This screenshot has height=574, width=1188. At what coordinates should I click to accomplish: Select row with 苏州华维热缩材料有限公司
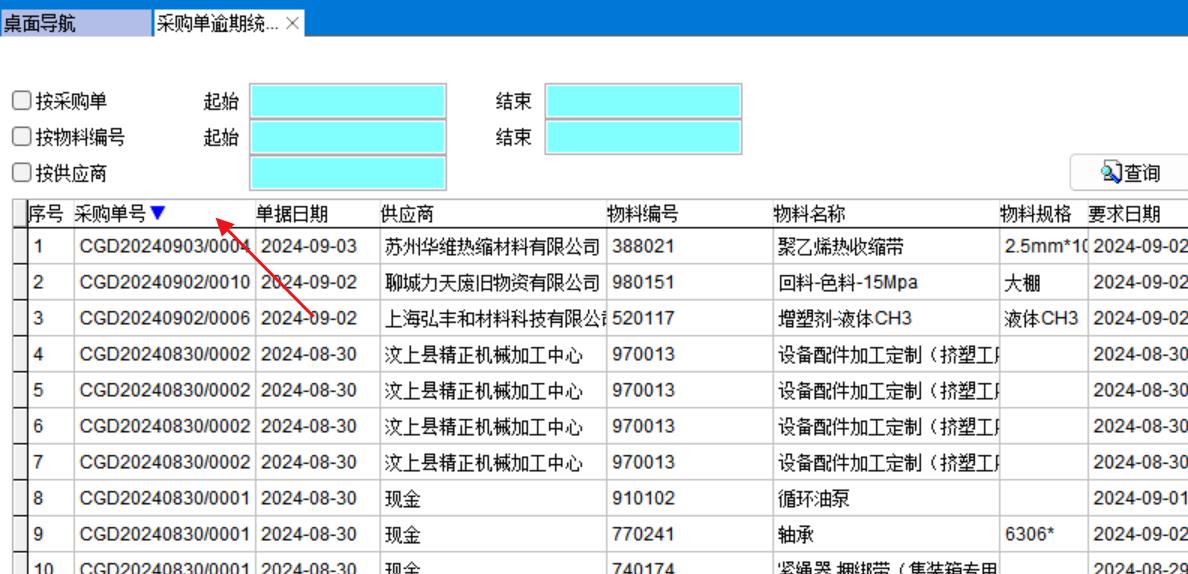492,246
